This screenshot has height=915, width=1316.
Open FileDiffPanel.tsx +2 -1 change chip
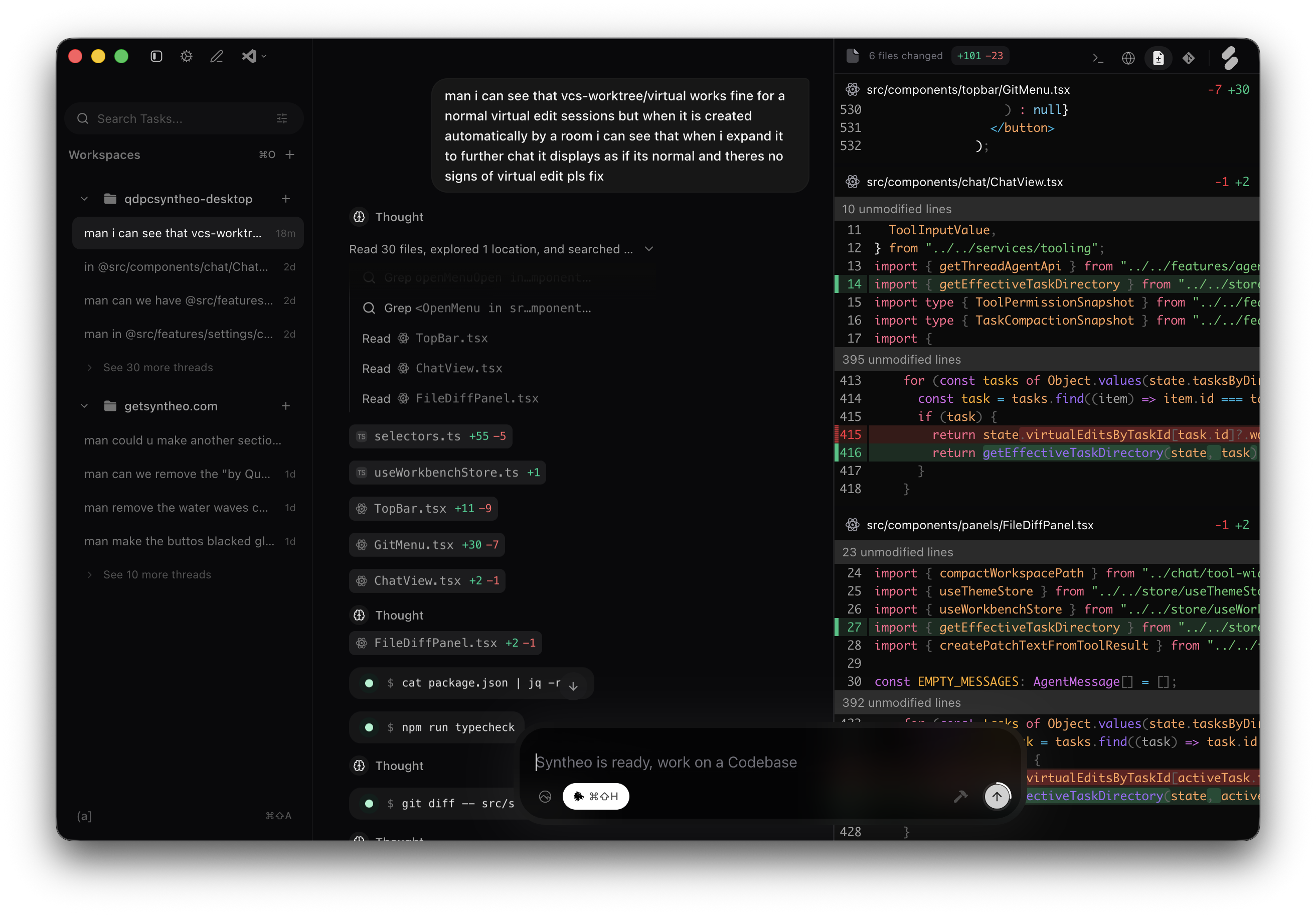(445, 643)
